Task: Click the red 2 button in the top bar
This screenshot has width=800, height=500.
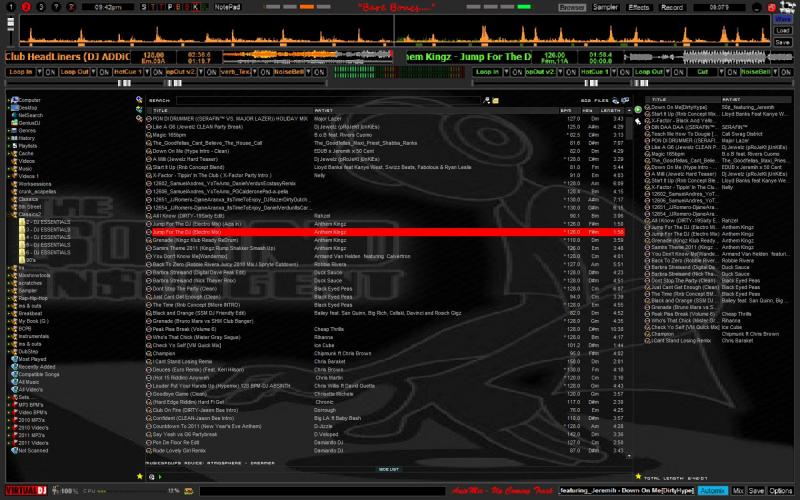Action: (26, 7)
